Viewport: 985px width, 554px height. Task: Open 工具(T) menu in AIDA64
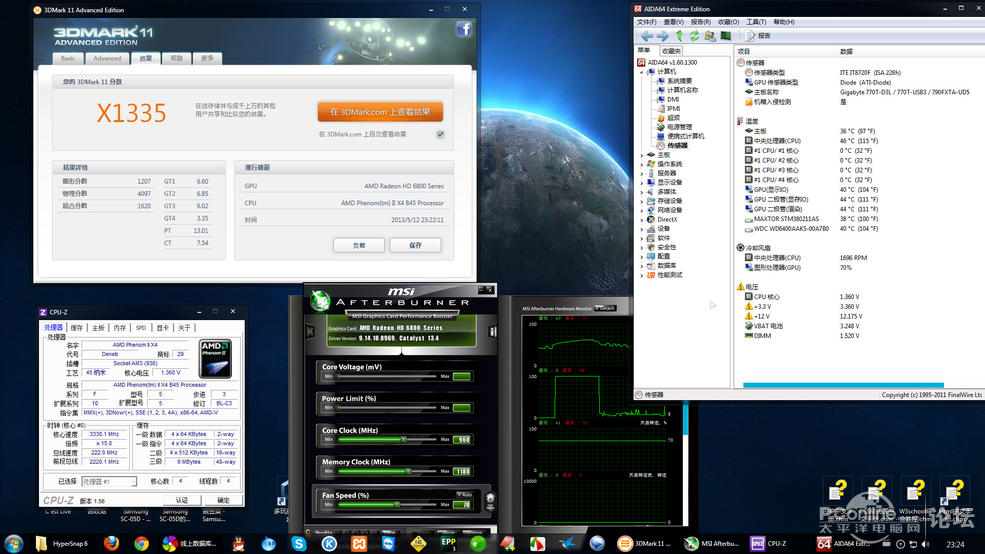(x=756, y=22)
